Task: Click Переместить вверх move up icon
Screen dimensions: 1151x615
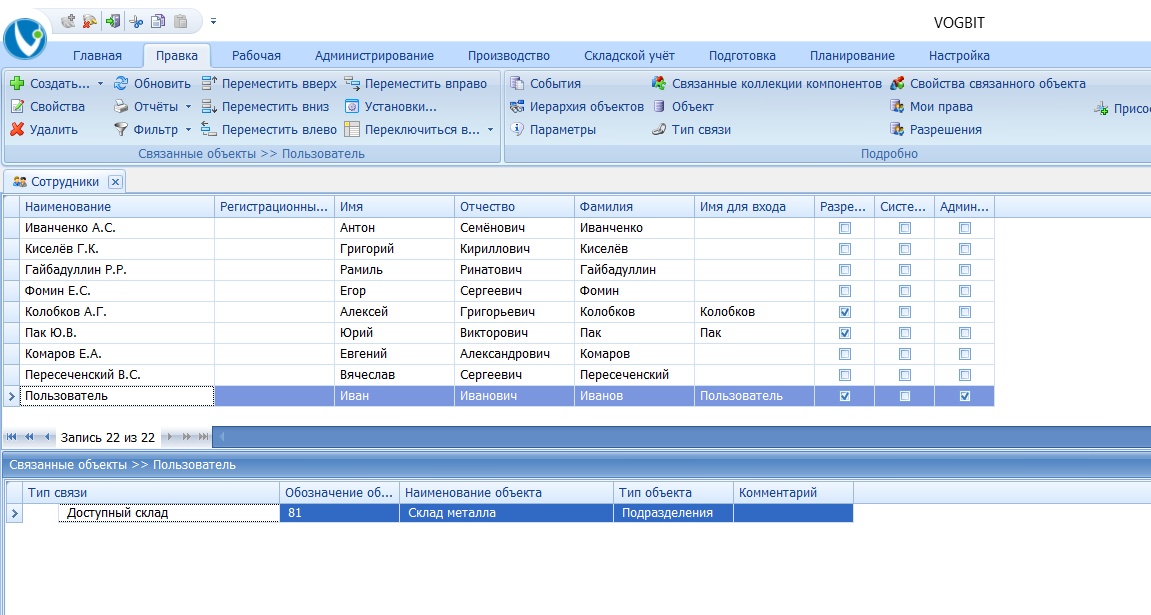Action: 209,84
